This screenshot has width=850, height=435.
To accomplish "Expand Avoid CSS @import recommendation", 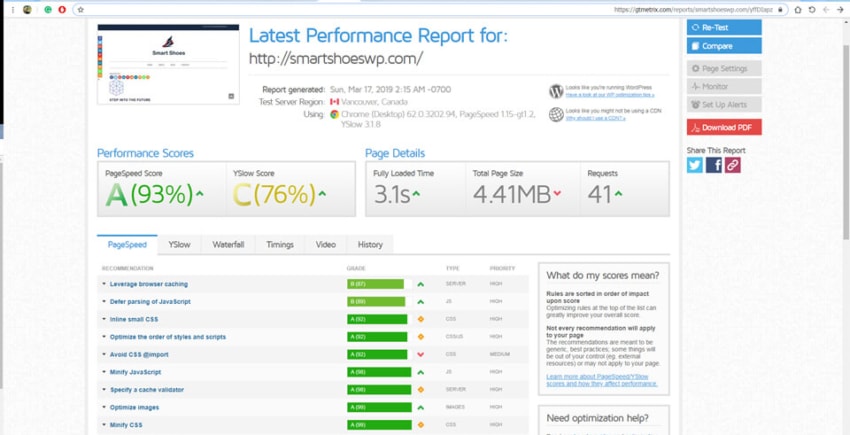I will point(136,355).
